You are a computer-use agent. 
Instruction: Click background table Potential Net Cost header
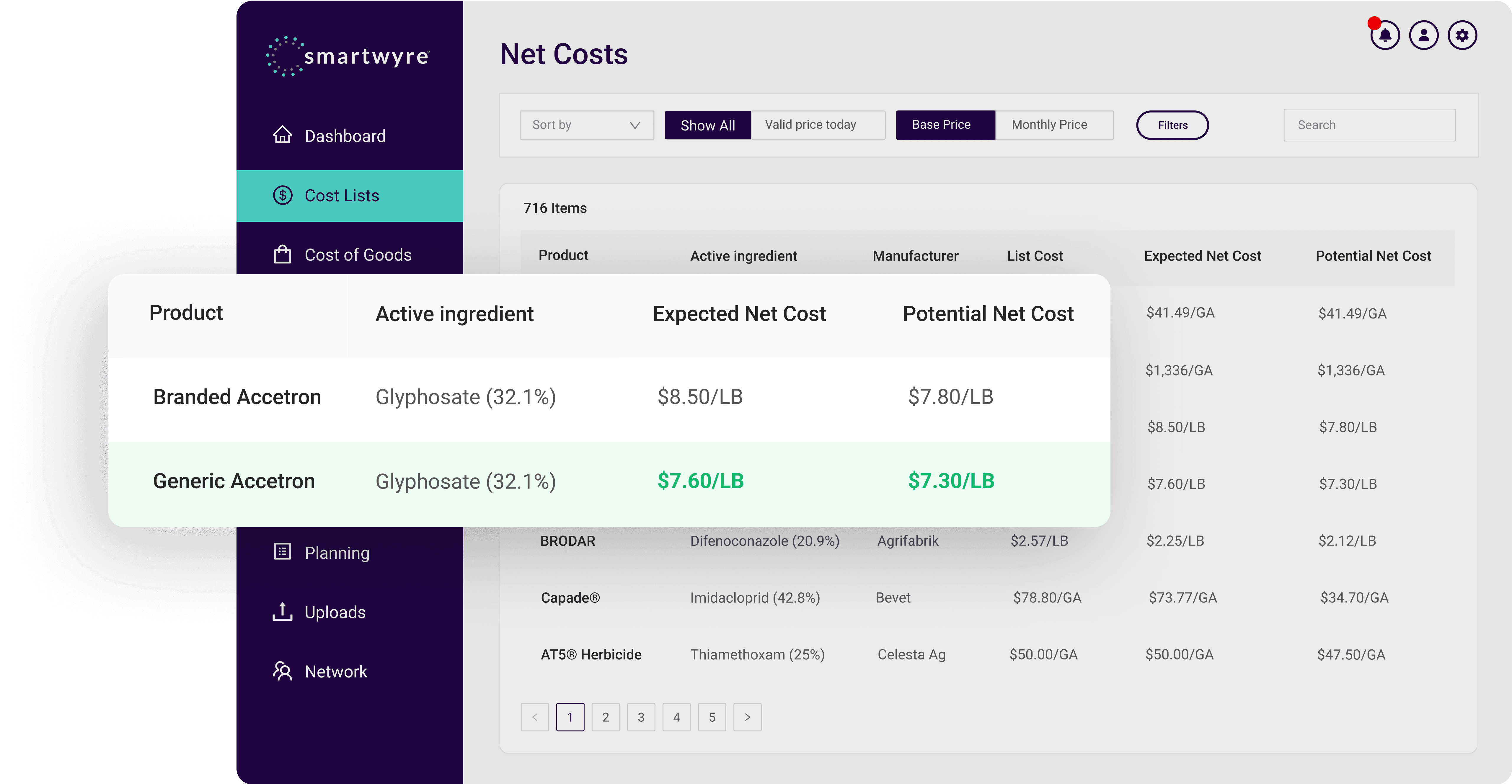[1373, 256]
